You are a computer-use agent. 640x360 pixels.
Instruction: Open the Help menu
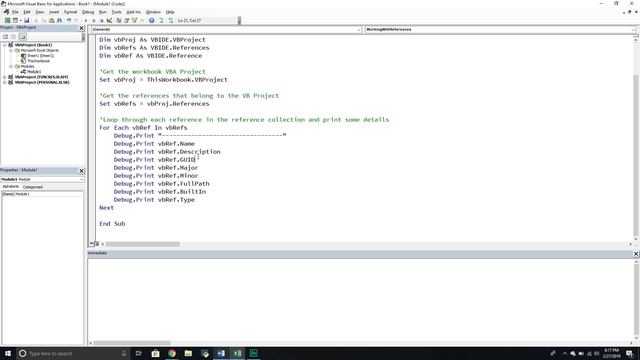170,12
